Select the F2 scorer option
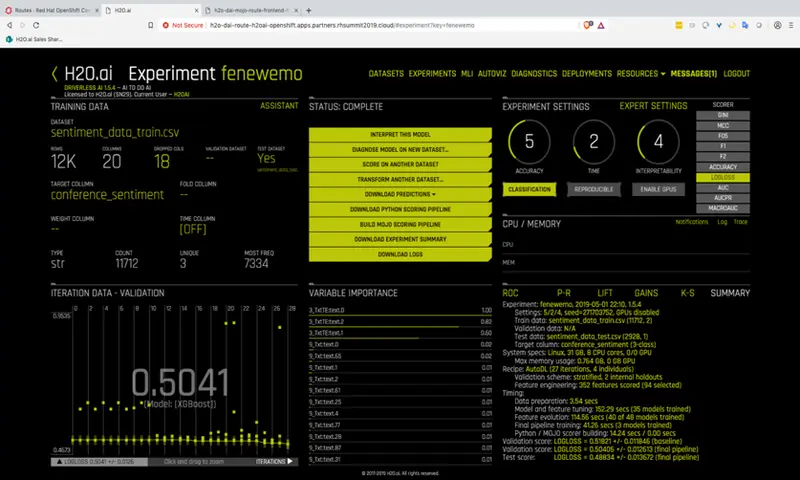The width and height of the screenshot is (800, 480). click(723, 157)
